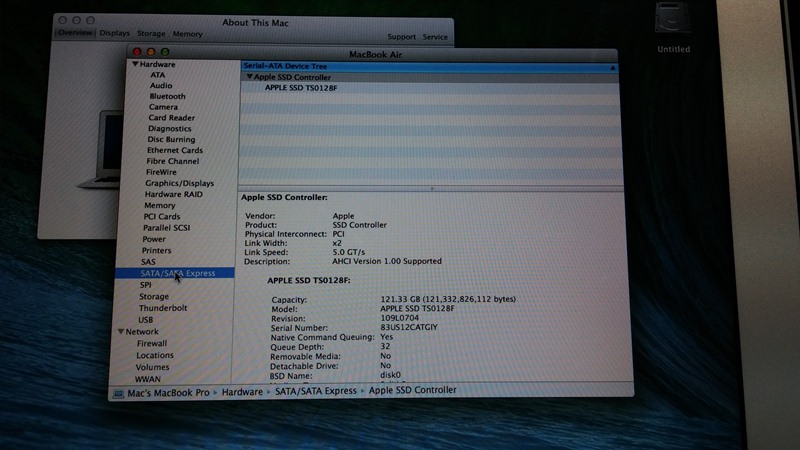Select APPLE SSD TS0128F in device tree
The image size is (800, 450).
click(301, 88)
